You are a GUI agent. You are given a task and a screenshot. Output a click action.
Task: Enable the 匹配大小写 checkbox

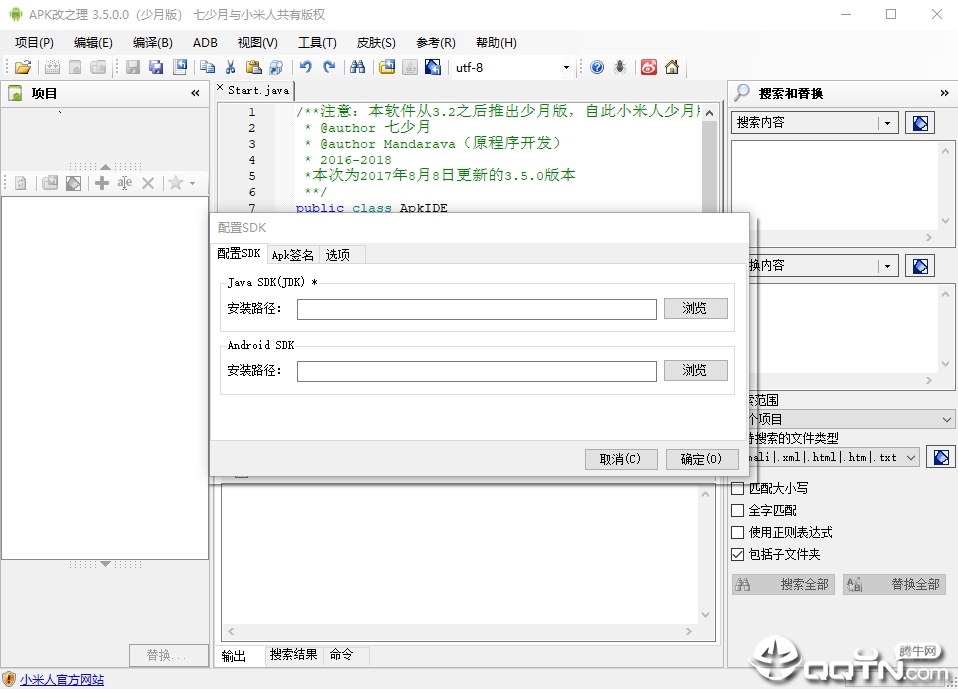[737, 488]
